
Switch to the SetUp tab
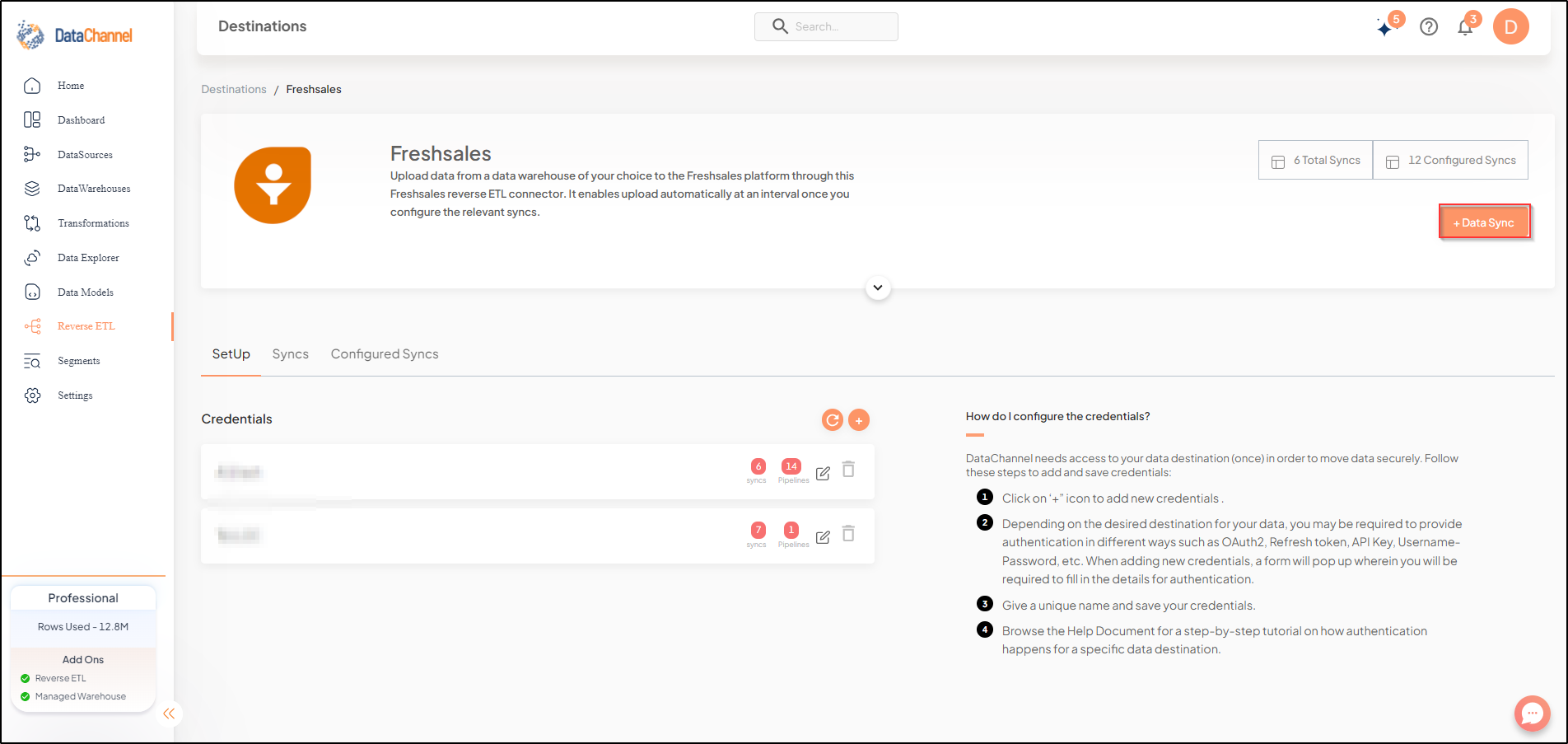(x=231, y=354)
